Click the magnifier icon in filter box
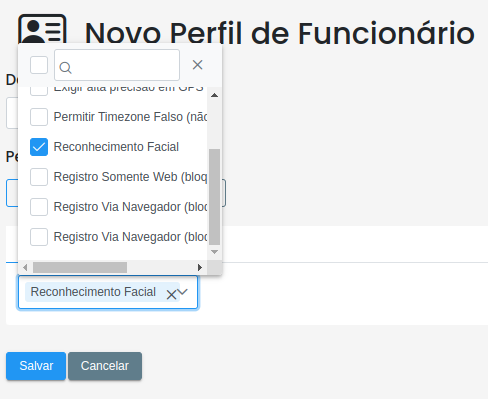 pyautogui.click(x=65, y=68)
